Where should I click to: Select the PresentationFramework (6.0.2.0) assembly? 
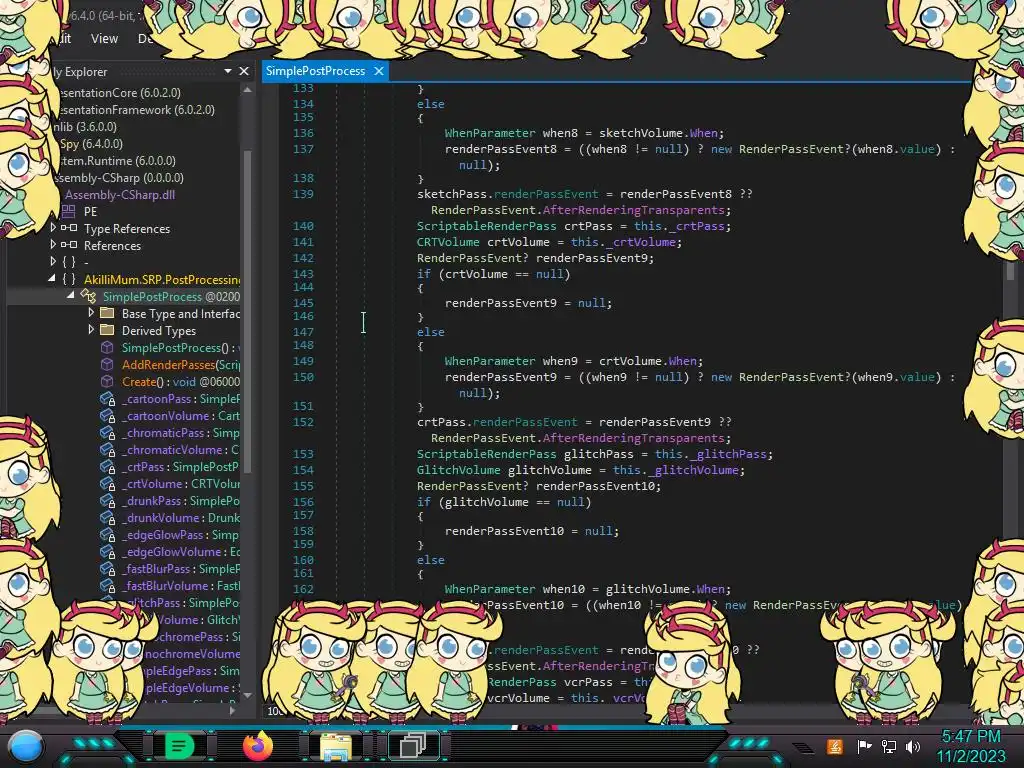pyautogui.click(x=136, y=110)
